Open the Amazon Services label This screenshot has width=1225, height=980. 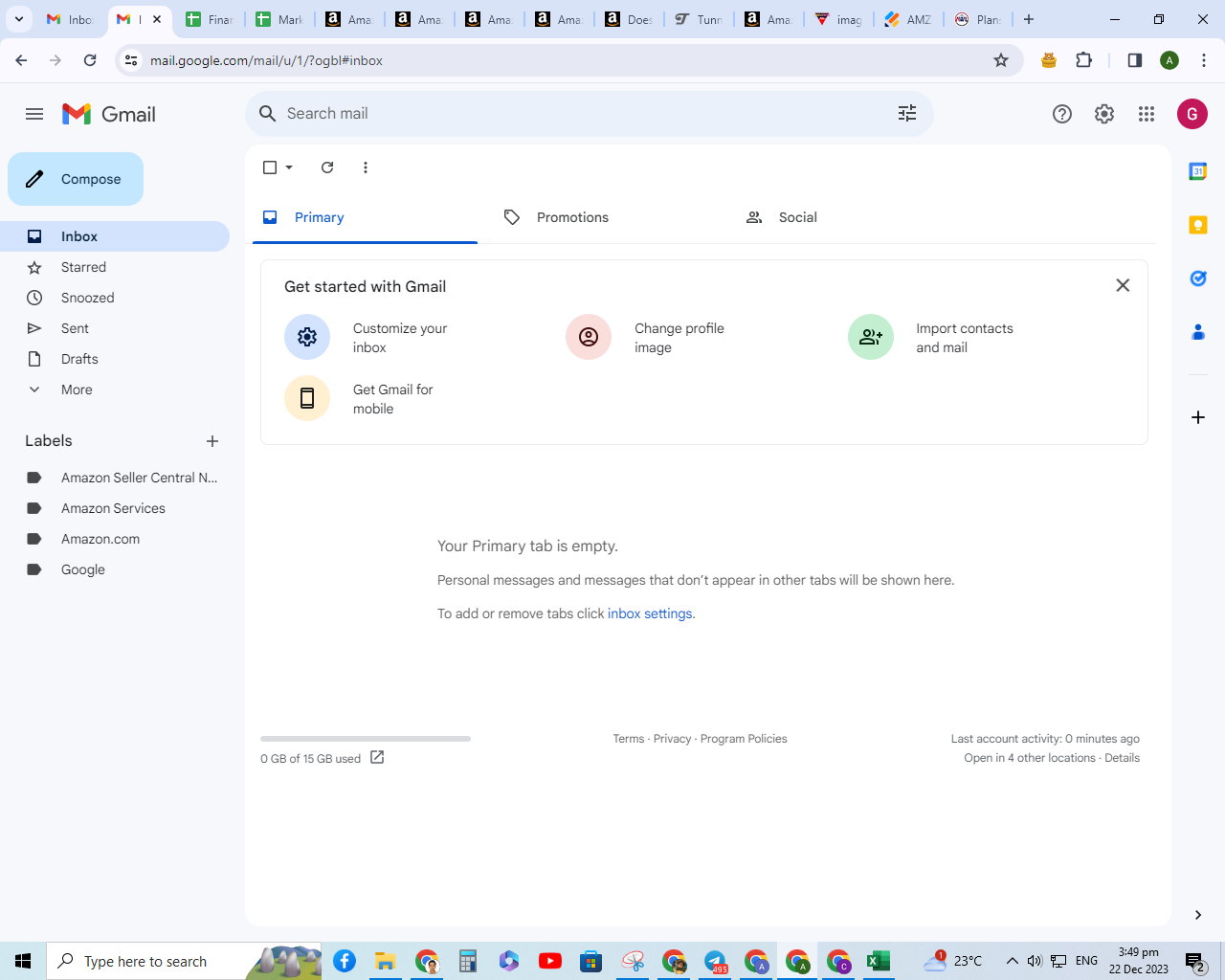(x=115, y=508)
